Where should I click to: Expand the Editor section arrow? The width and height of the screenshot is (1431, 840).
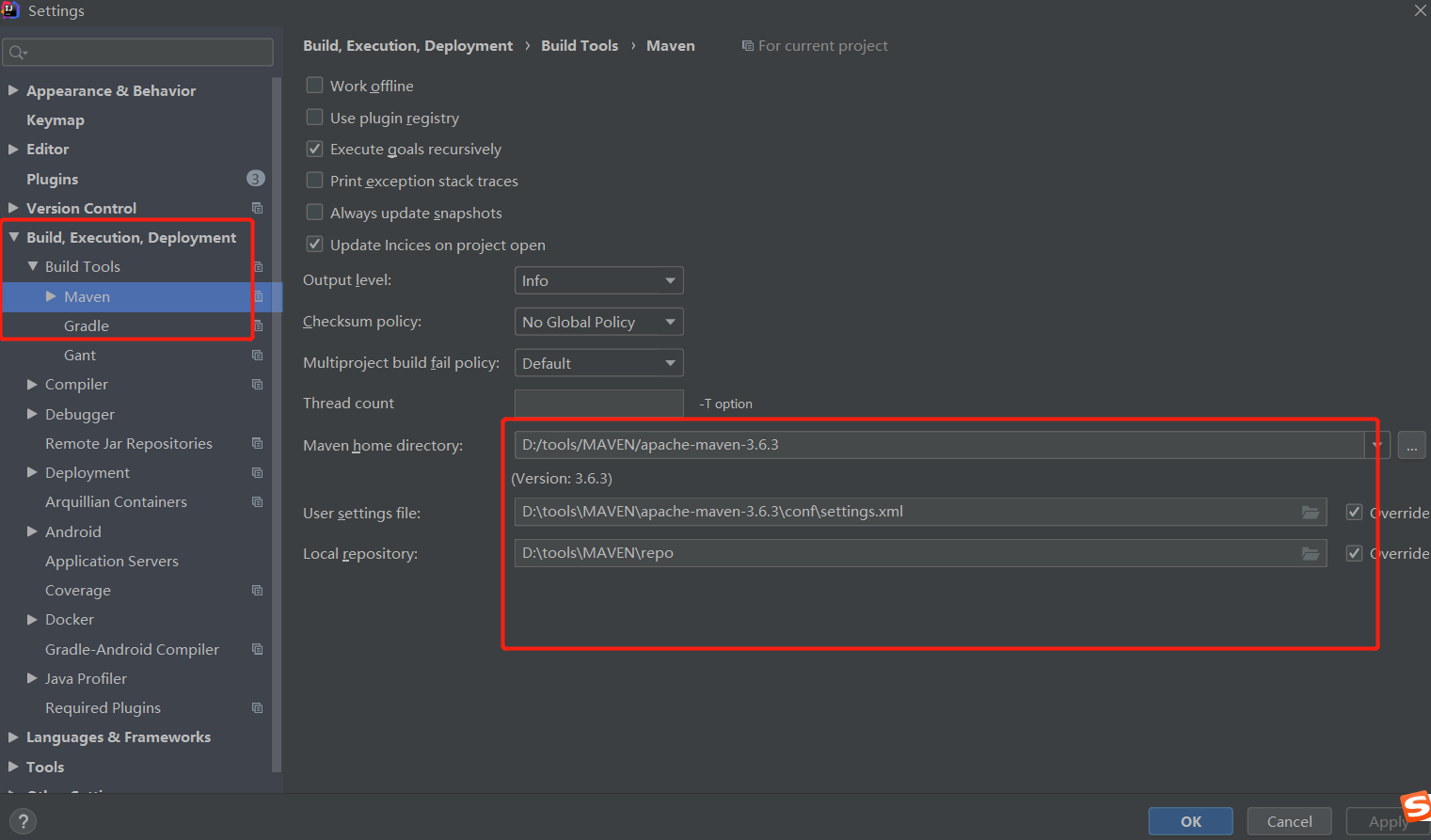click(x=13, y=149)
